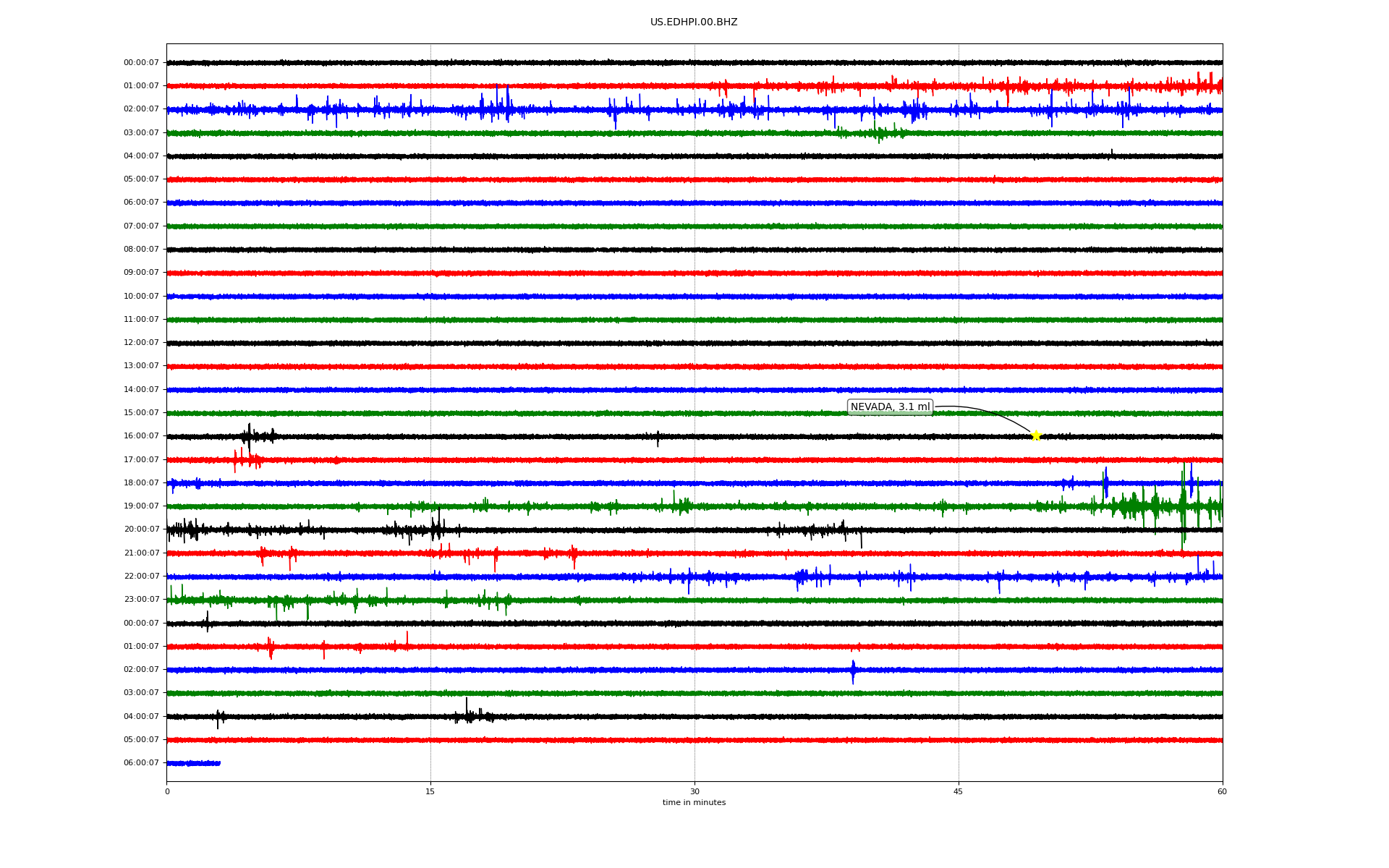Click the 60 tick label on the x-axis
The height and width of the screenshot is (868, 1389).
pyautogui.click(x=1221, y=792)
